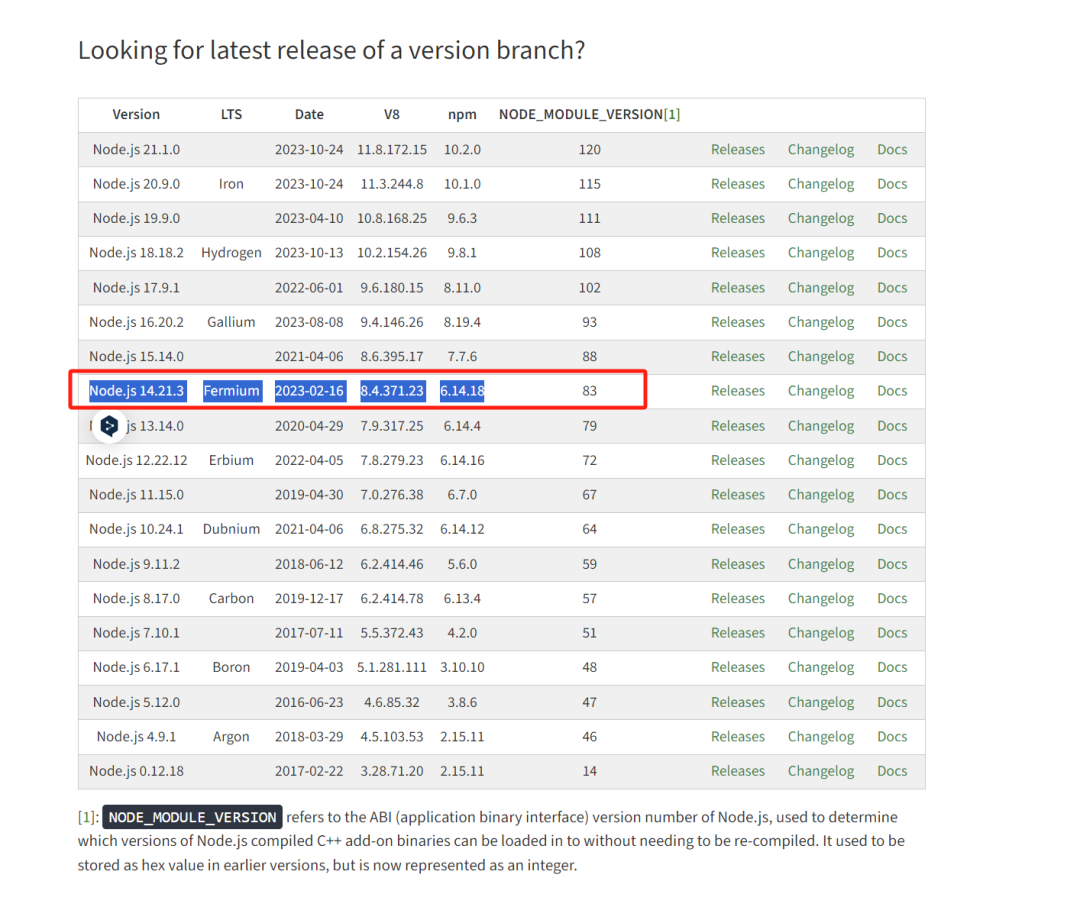Screen dimensions: 1080x907
Task: Open Changelog for Node.js 9.11.2
Action: point(821,565)
